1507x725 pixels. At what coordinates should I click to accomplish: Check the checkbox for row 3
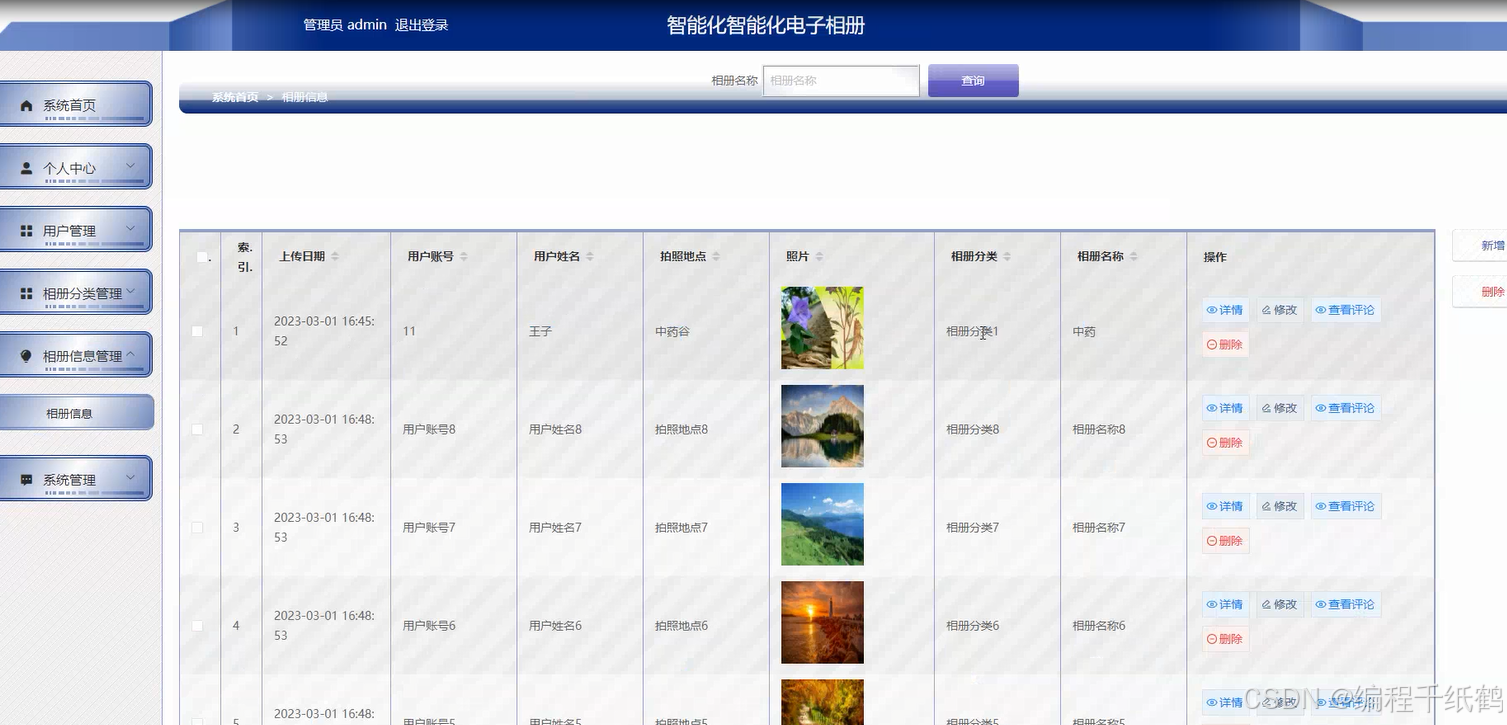(197, 527)
